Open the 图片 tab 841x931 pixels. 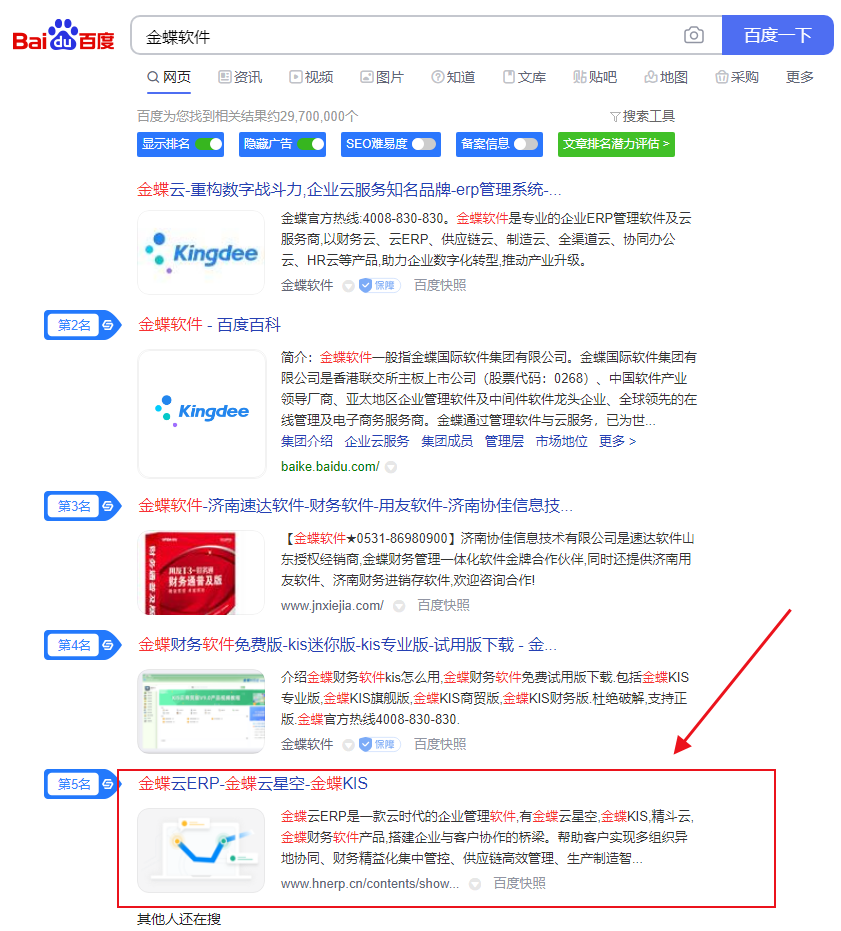pyautogui.click(x=382, y=77)
